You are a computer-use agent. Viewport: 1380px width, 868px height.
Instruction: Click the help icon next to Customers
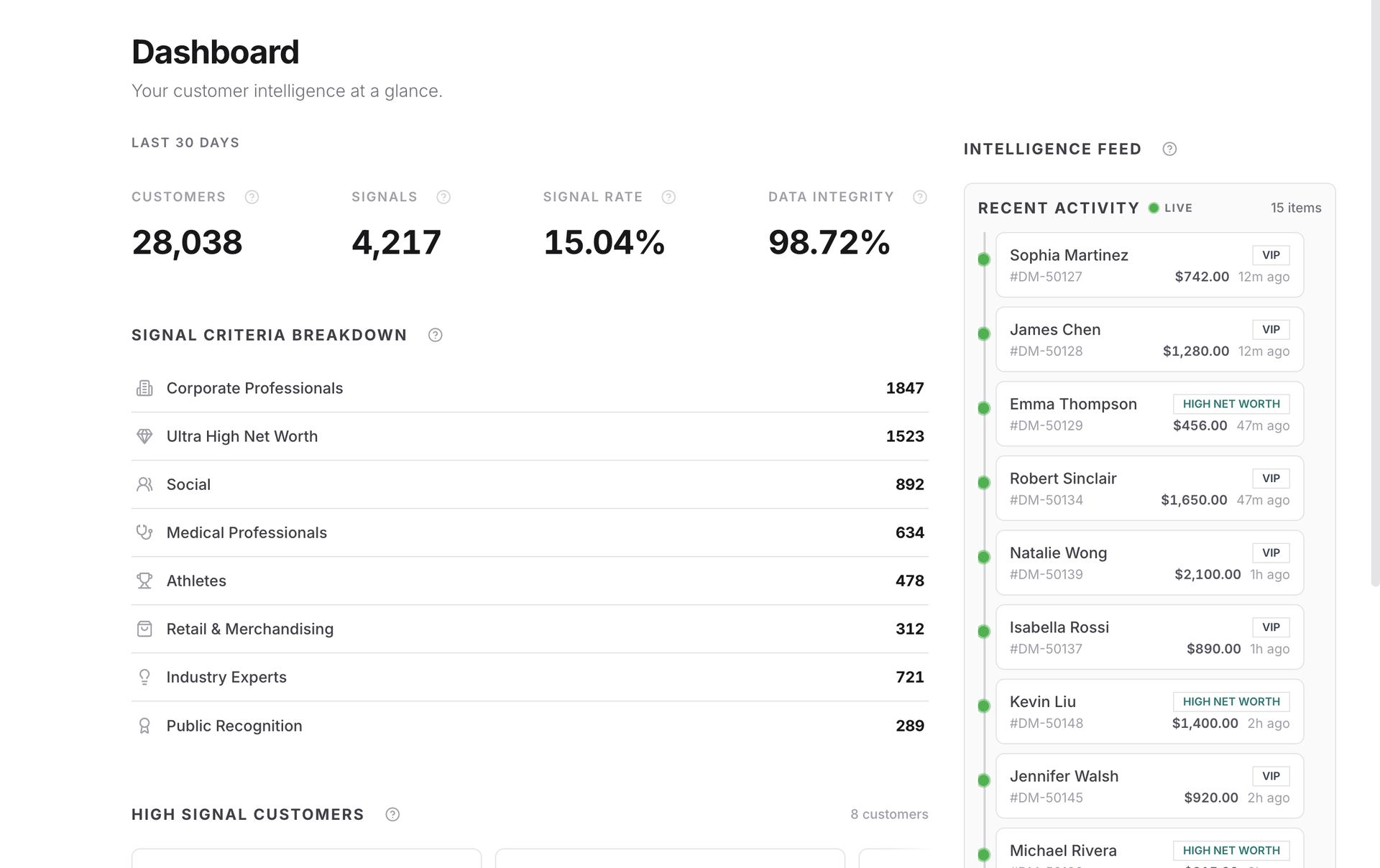point(252,197)
